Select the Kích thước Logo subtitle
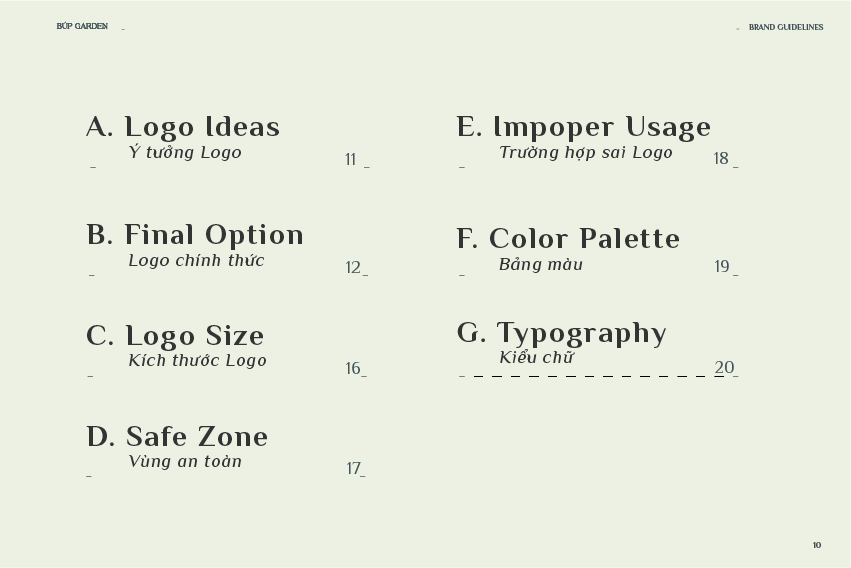The height and width of the screenshot is (568, 851). coord(197,361)
